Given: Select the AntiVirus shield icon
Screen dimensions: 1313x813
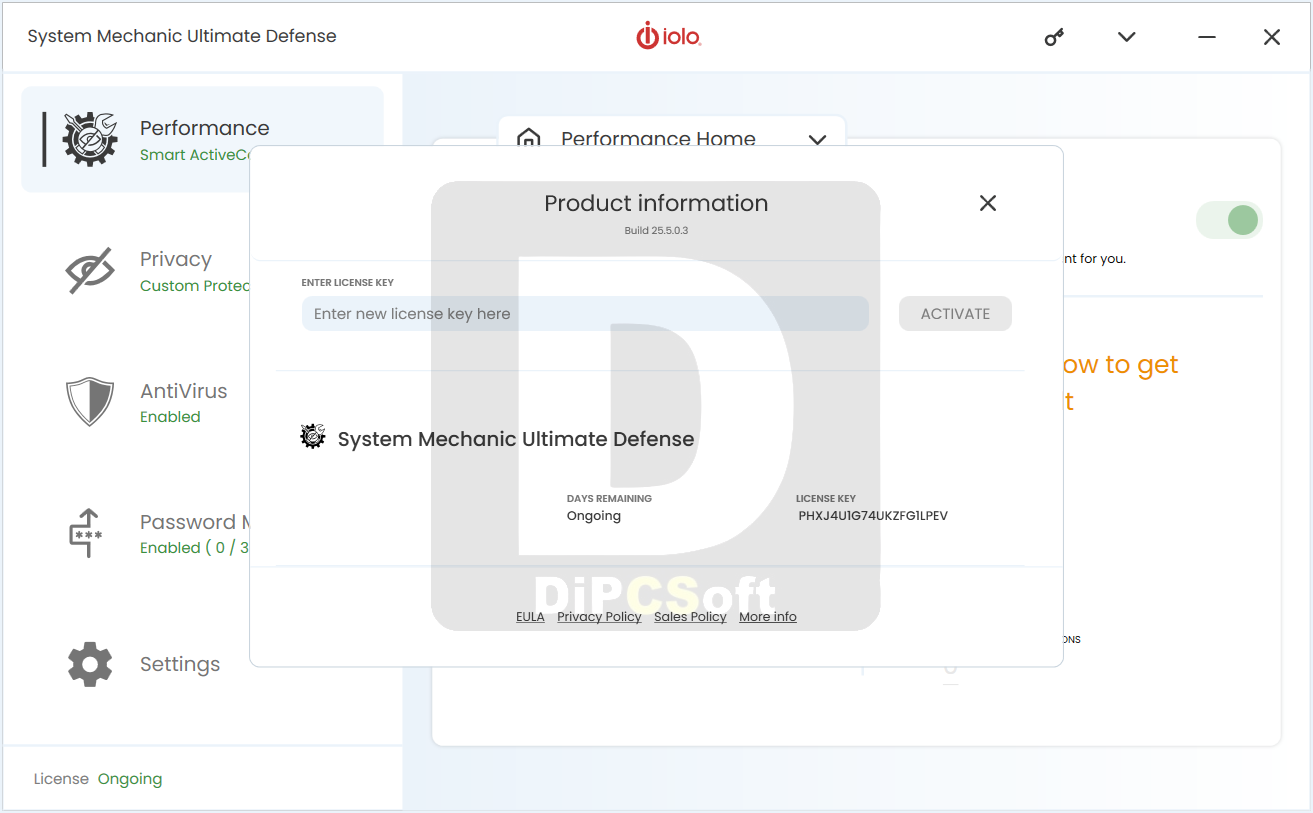Looking at the screenshot, I should (x=90, y=401).
